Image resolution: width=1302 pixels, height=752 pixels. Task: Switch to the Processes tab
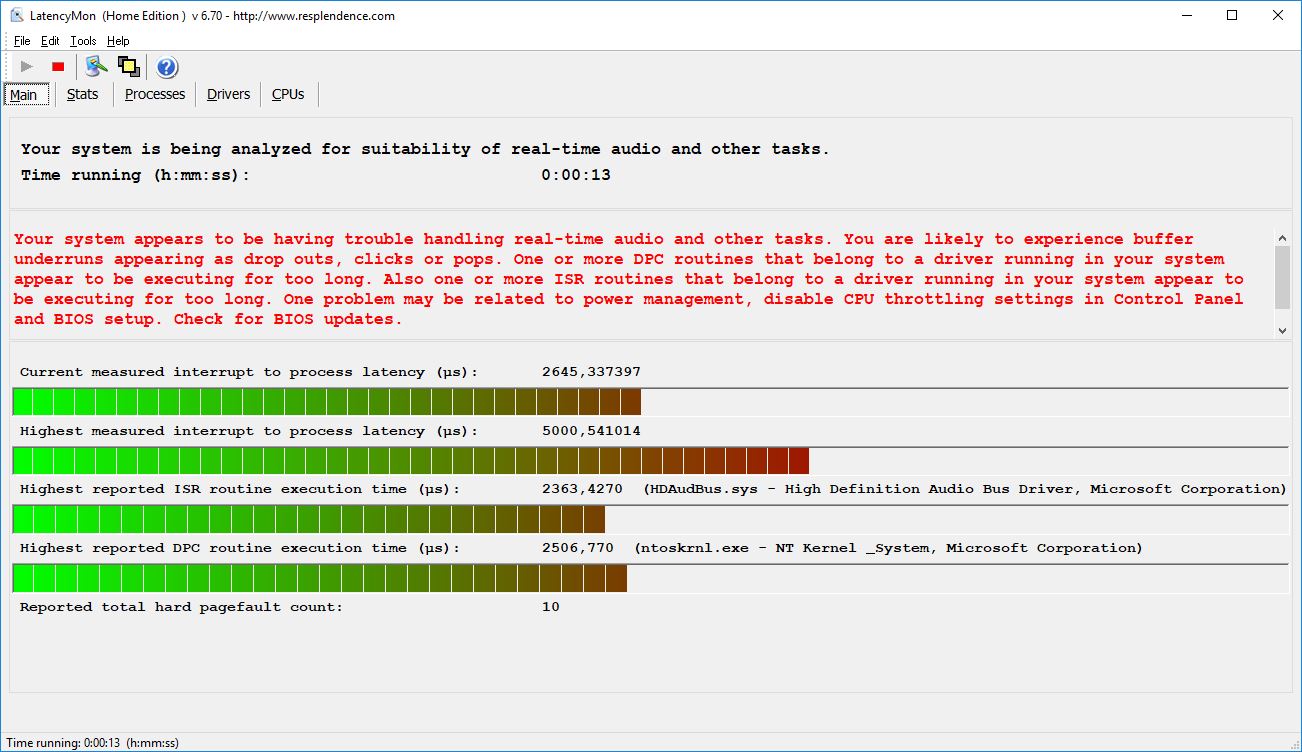pyautogui.click(x=155, y=94)
